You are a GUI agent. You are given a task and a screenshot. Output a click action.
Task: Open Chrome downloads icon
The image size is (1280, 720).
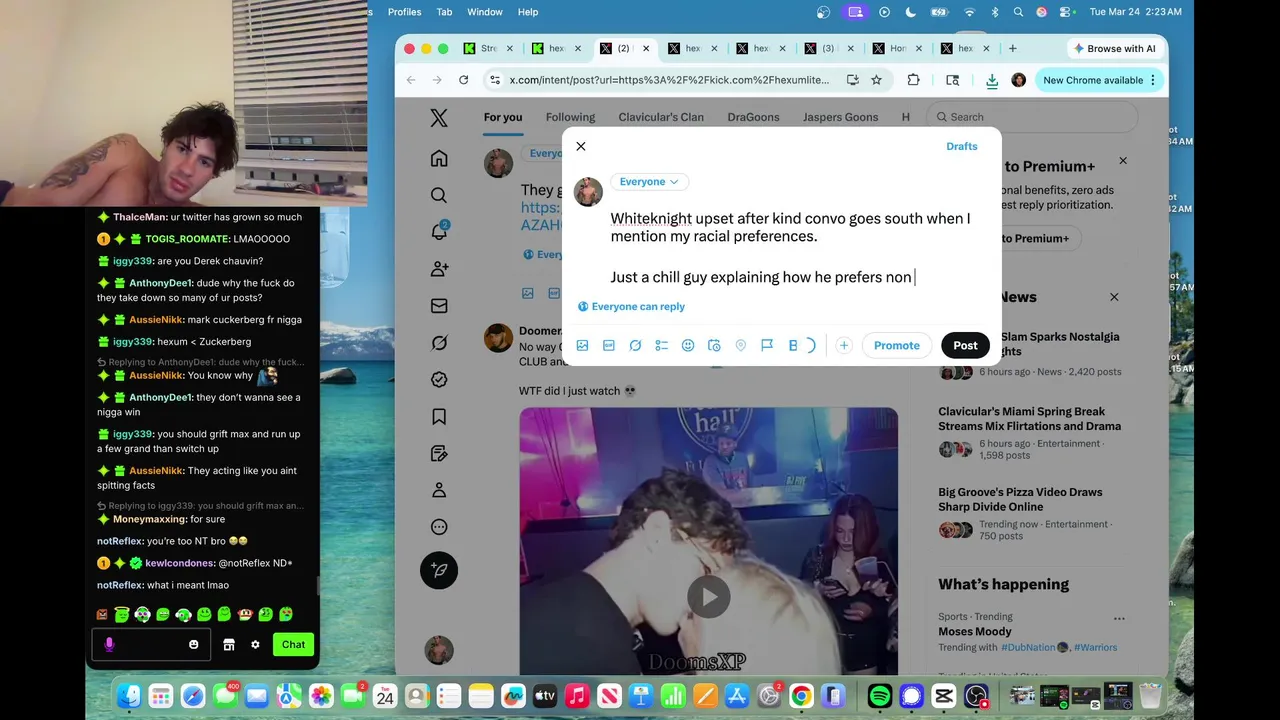click(992, 81)
